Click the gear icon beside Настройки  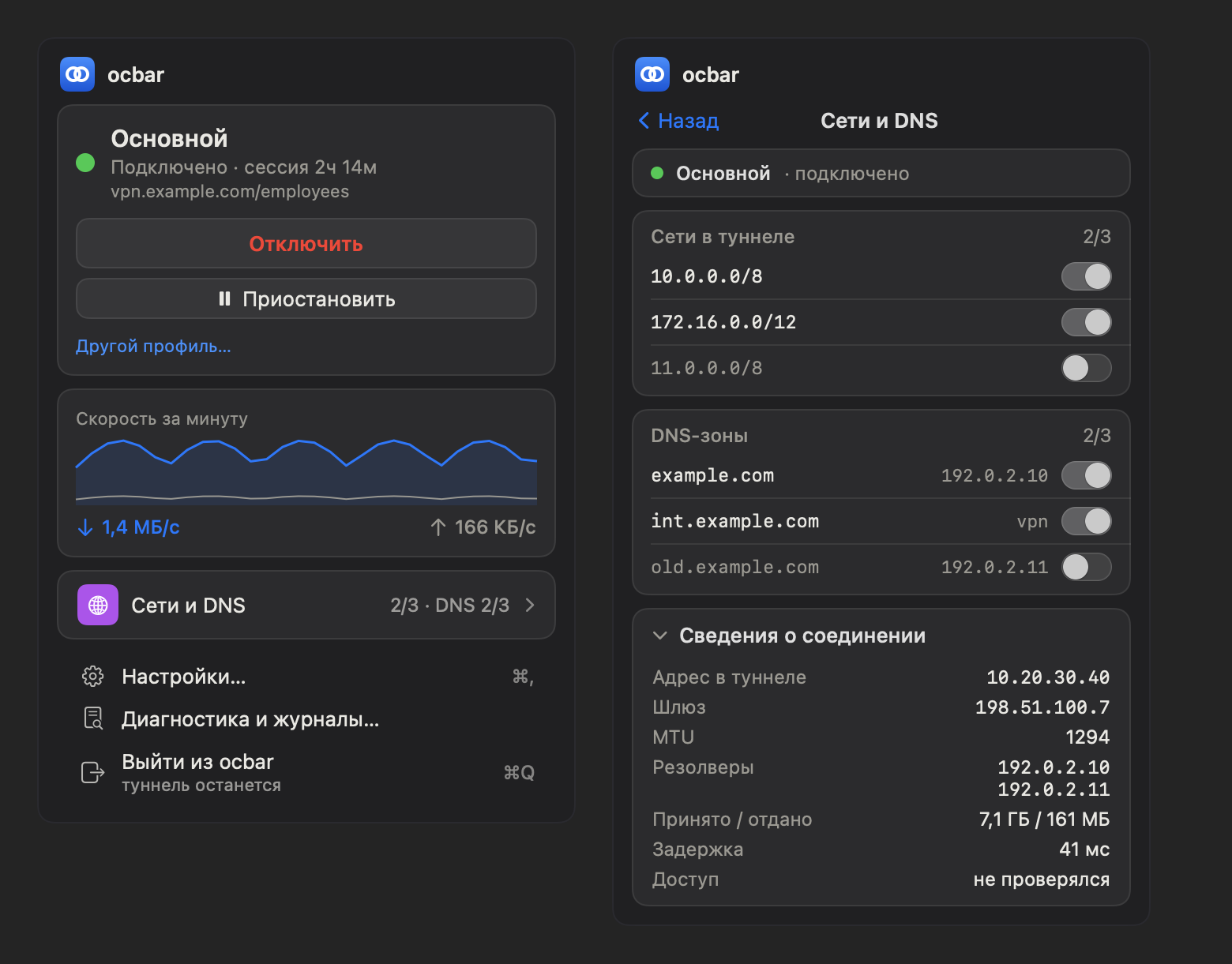coord(93,677)
